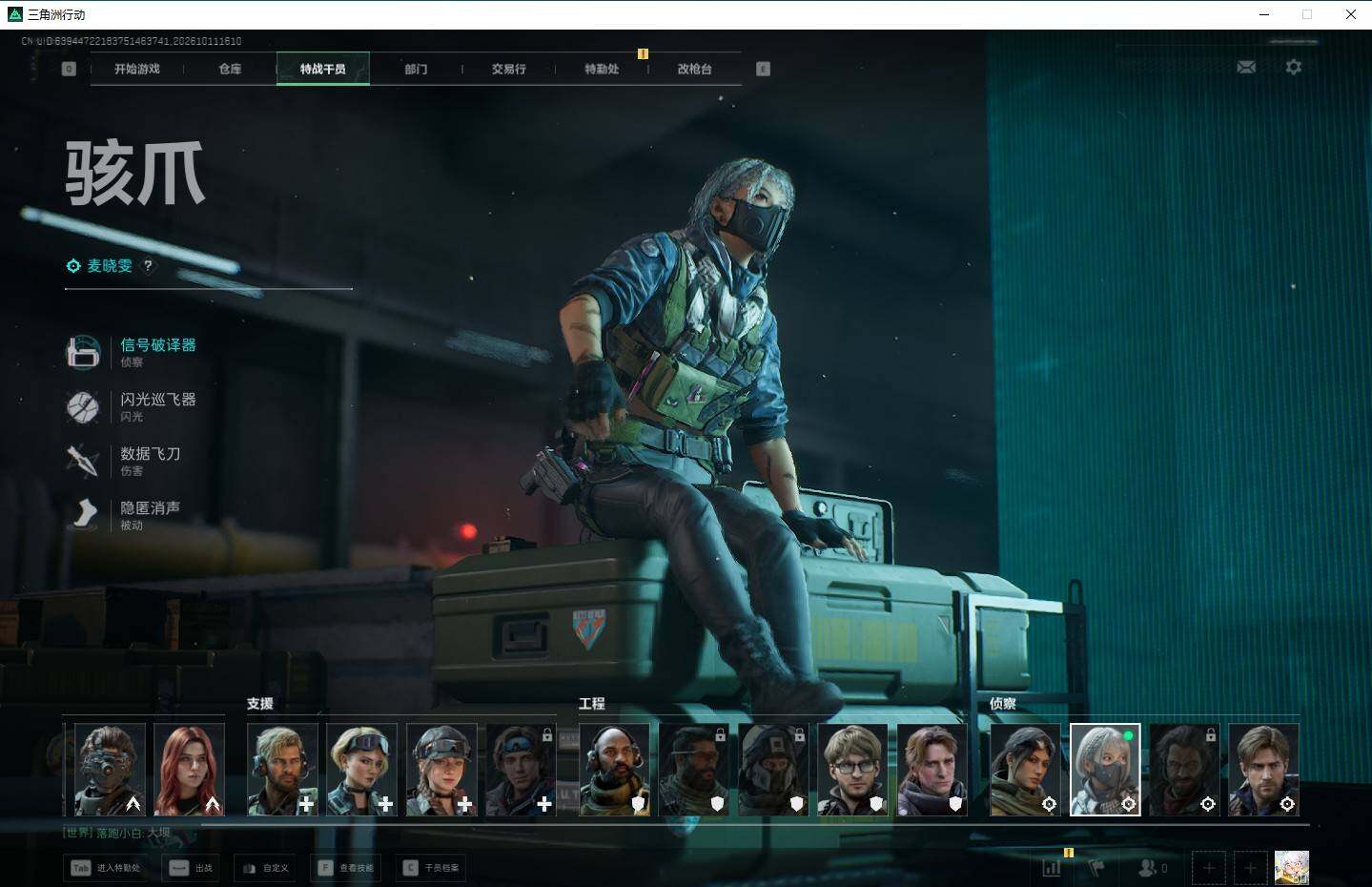Click the plus slot beside the player avatar
This screenshot has width=1372, height=887.
point(1250,868)
